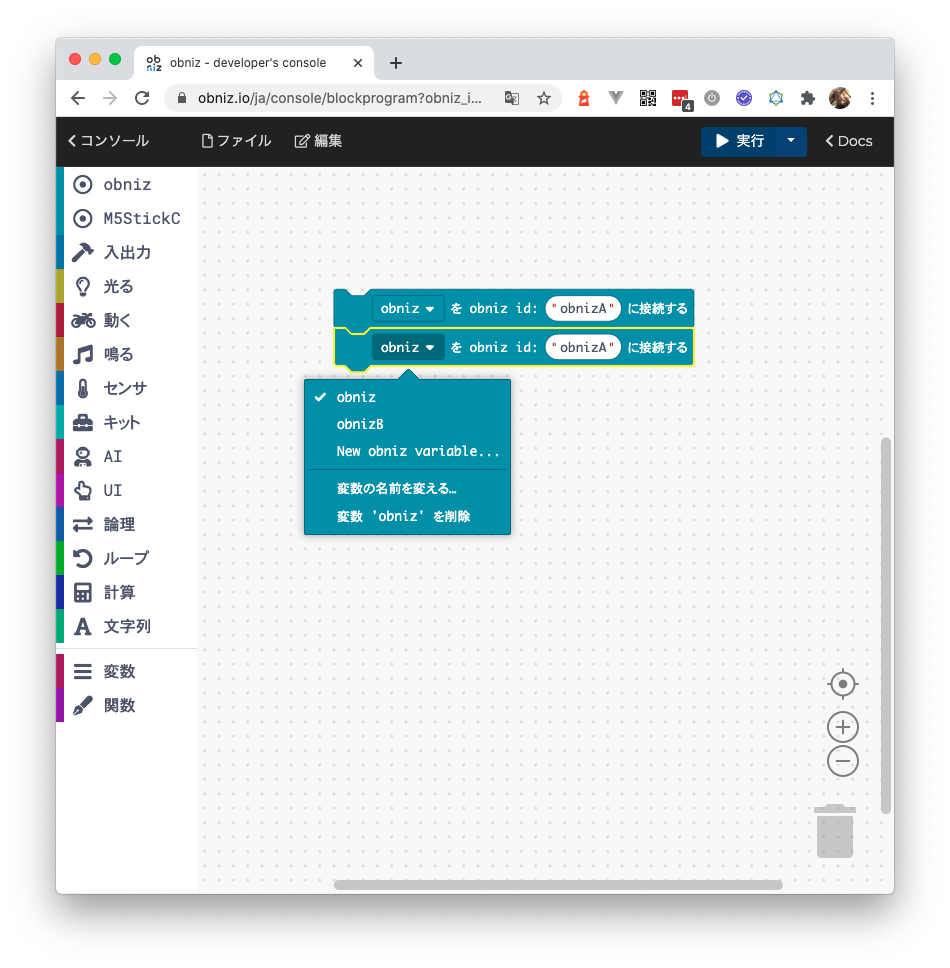Close the obniz developer's console tab

click(357, 63)
